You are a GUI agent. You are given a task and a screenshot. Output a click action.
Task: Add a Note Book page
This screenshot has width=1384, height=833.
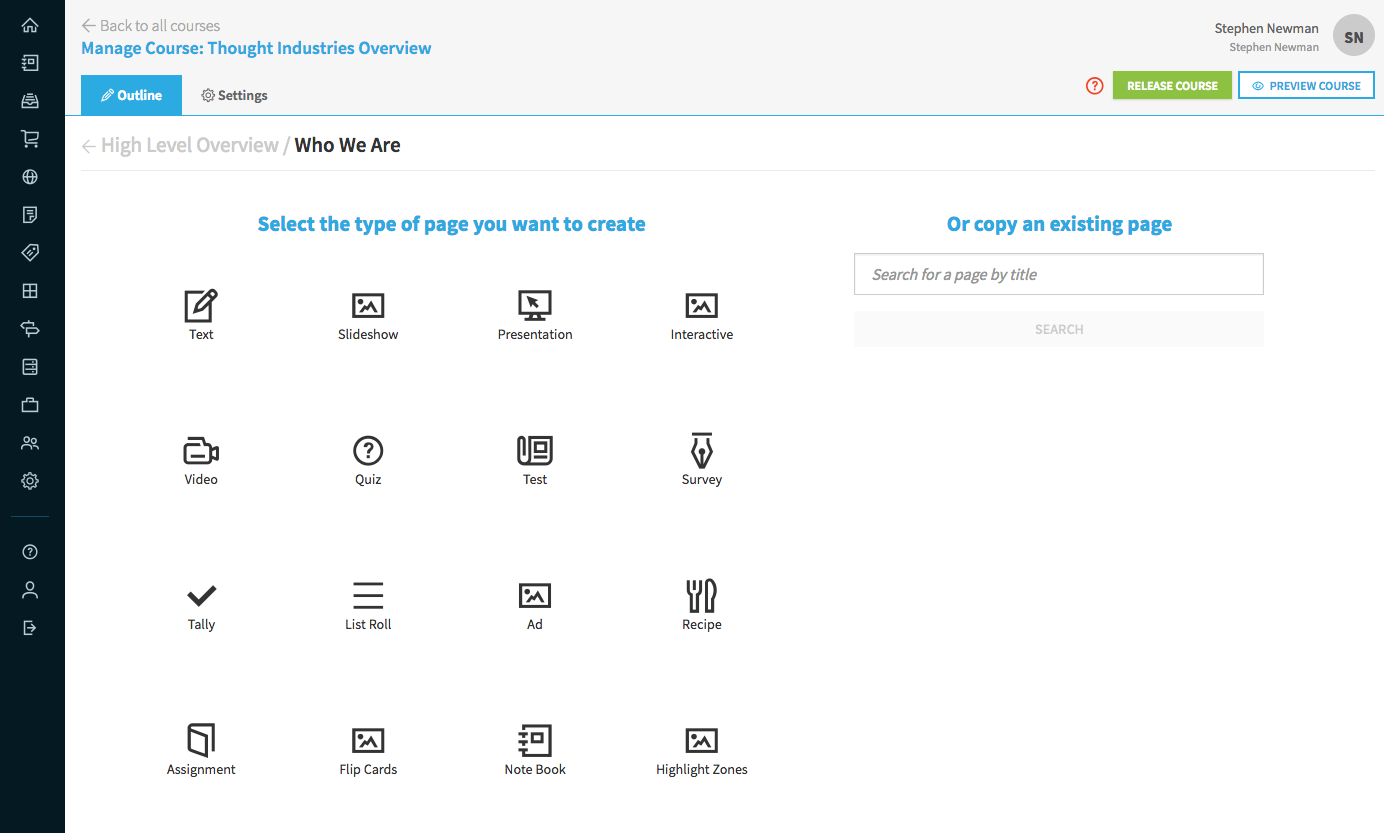[x=535, y=741]
